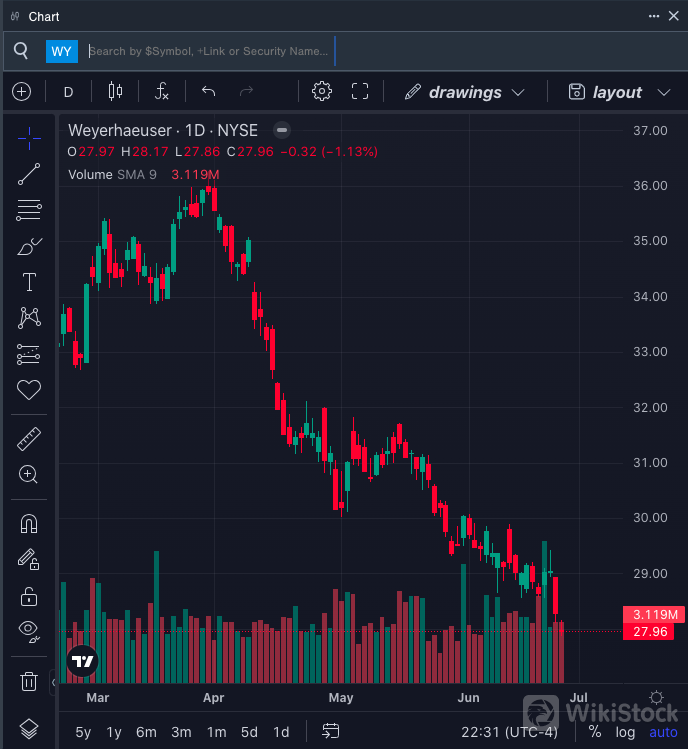Switch to the 5y time range

pos(83,732)
